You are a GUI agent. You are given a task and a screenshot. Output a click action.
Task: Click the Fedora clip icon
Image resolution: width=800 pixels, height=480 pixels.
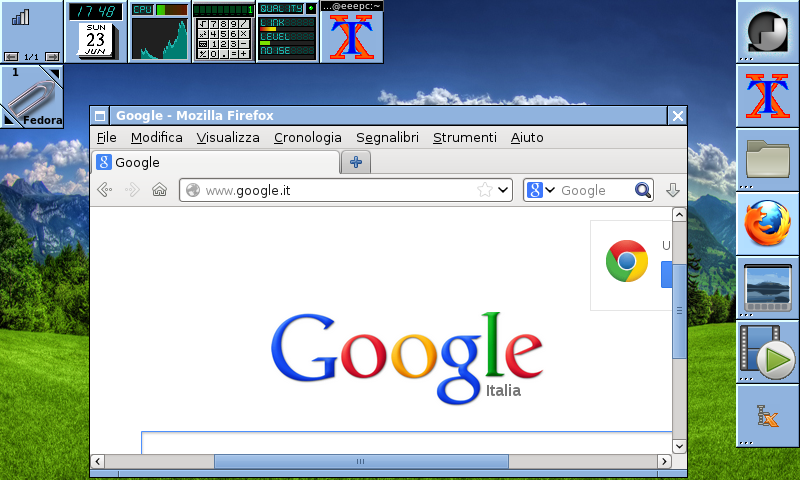click(x=32, y=97)
